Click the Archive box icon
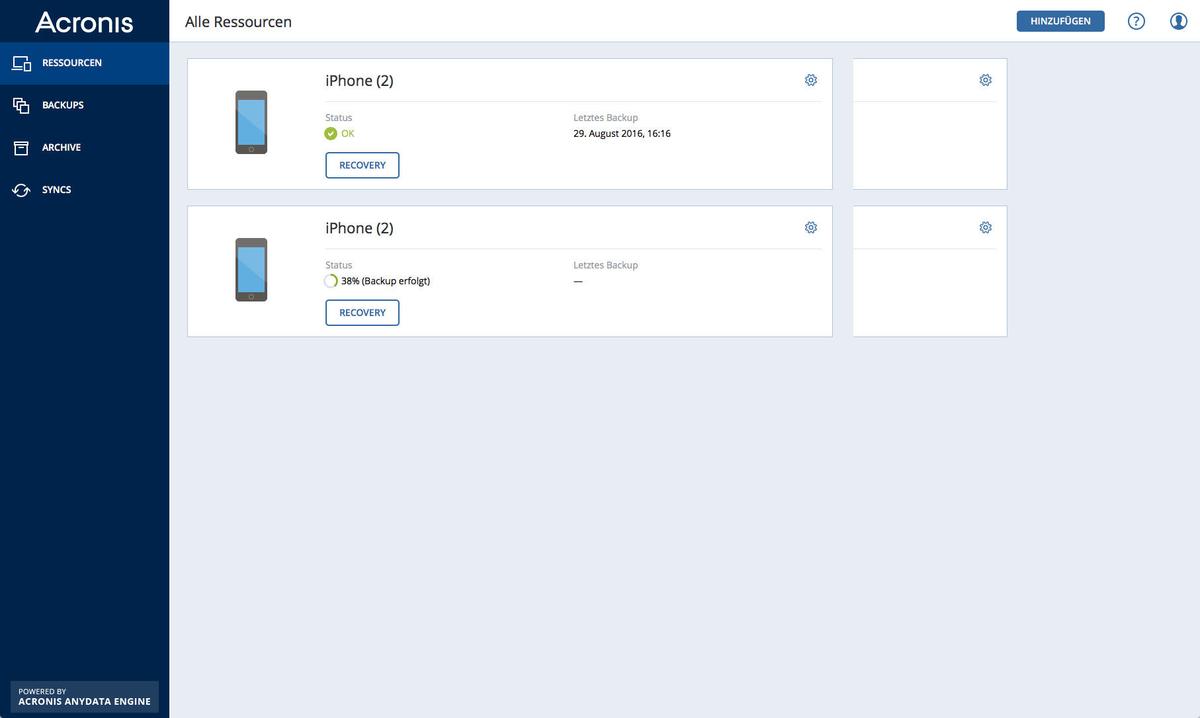This screenshot has width=1200, height=718. click(x=21, y=148)
